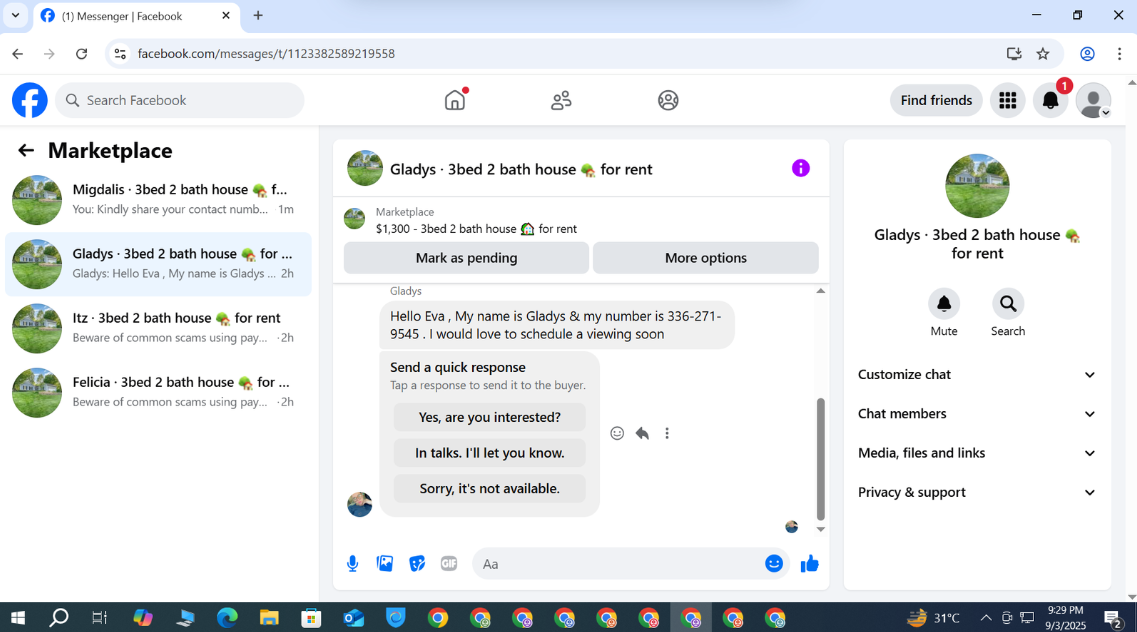The height and width of the screenshot is (632, 1137).
Task: Open $1,300 listing link in chat header
Action: coord(476,228)
